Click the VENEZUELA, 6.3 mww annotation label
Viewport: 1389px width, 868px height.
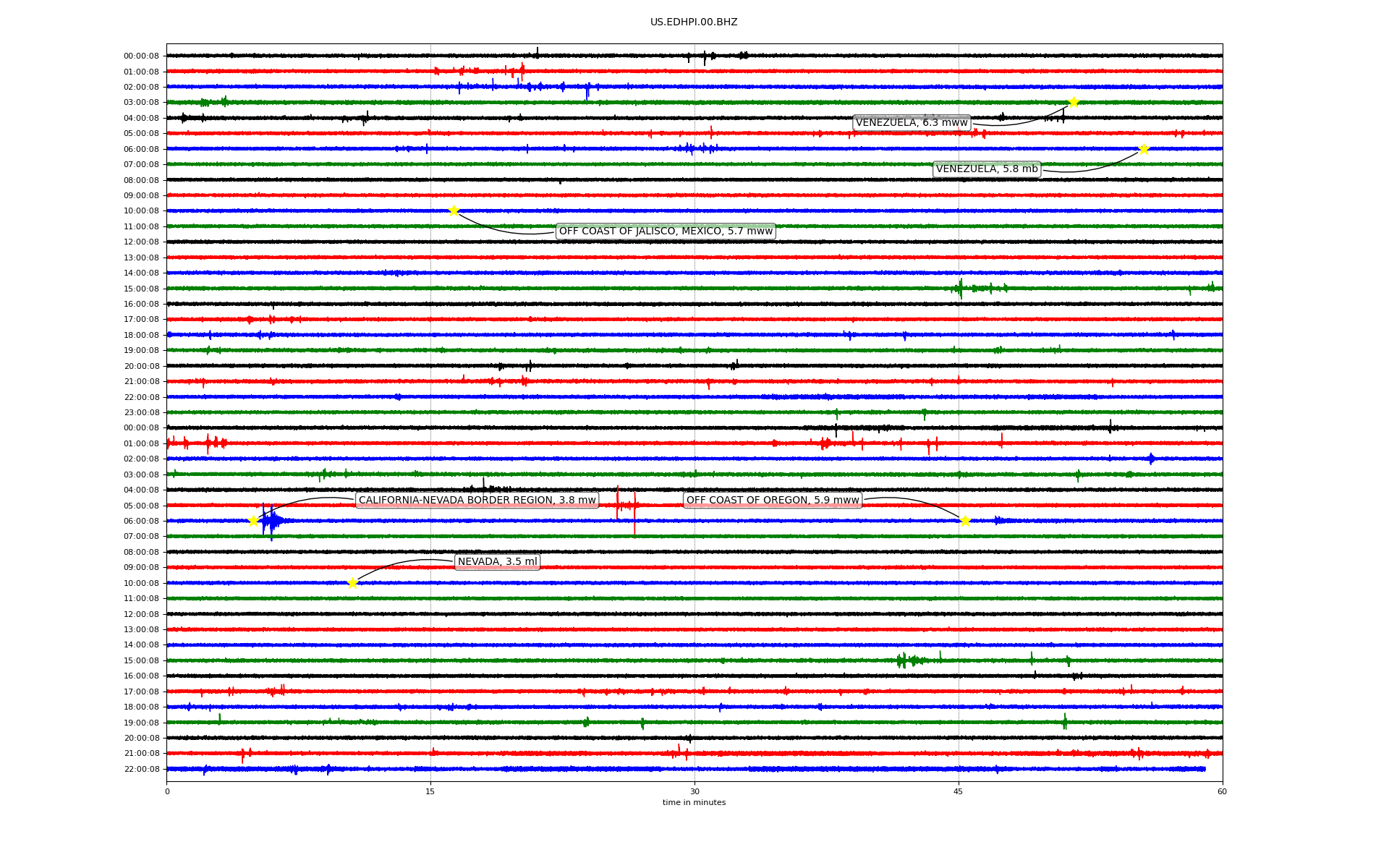click(x=912, y=123)
